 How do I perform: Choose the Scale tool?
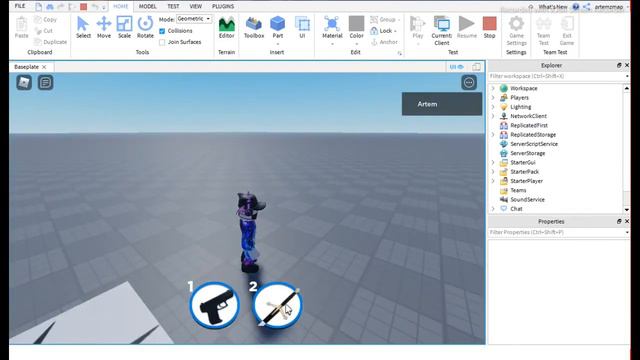click(x=124, y=27)
